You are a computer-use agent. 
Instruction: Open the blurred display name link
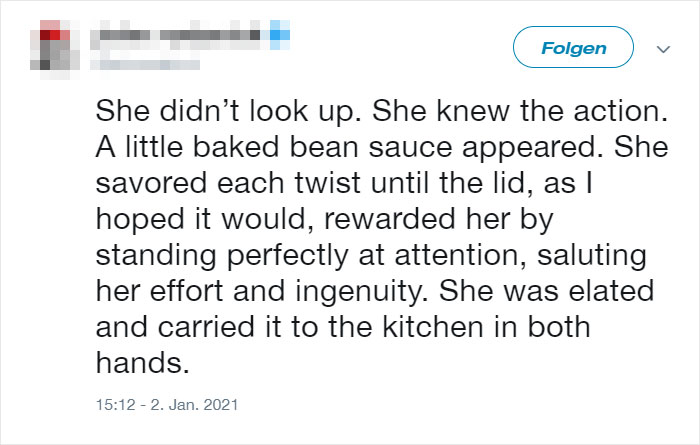(x=176, y=35)
